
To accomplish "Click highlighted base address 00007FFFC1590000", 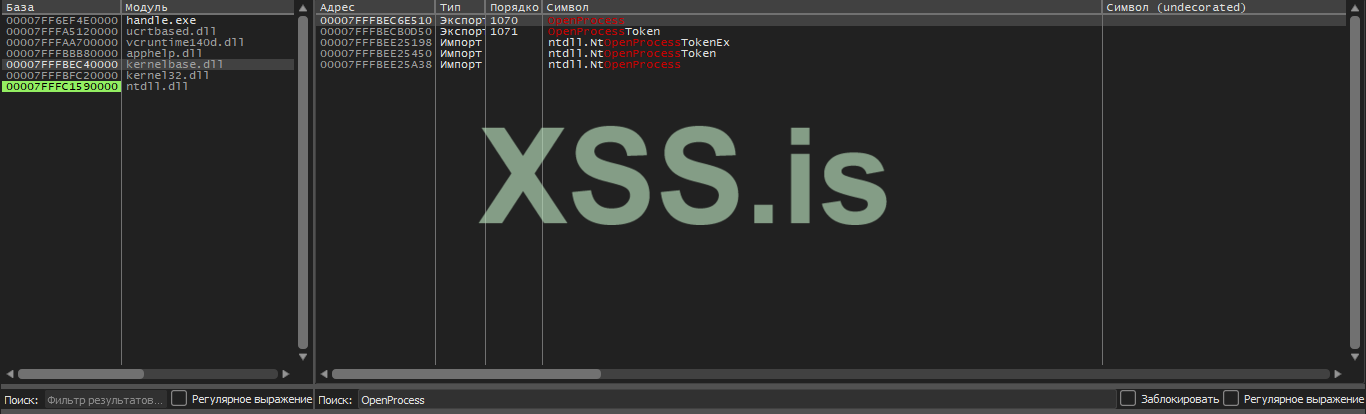I will pyautogui.click(x=62, y=86).
